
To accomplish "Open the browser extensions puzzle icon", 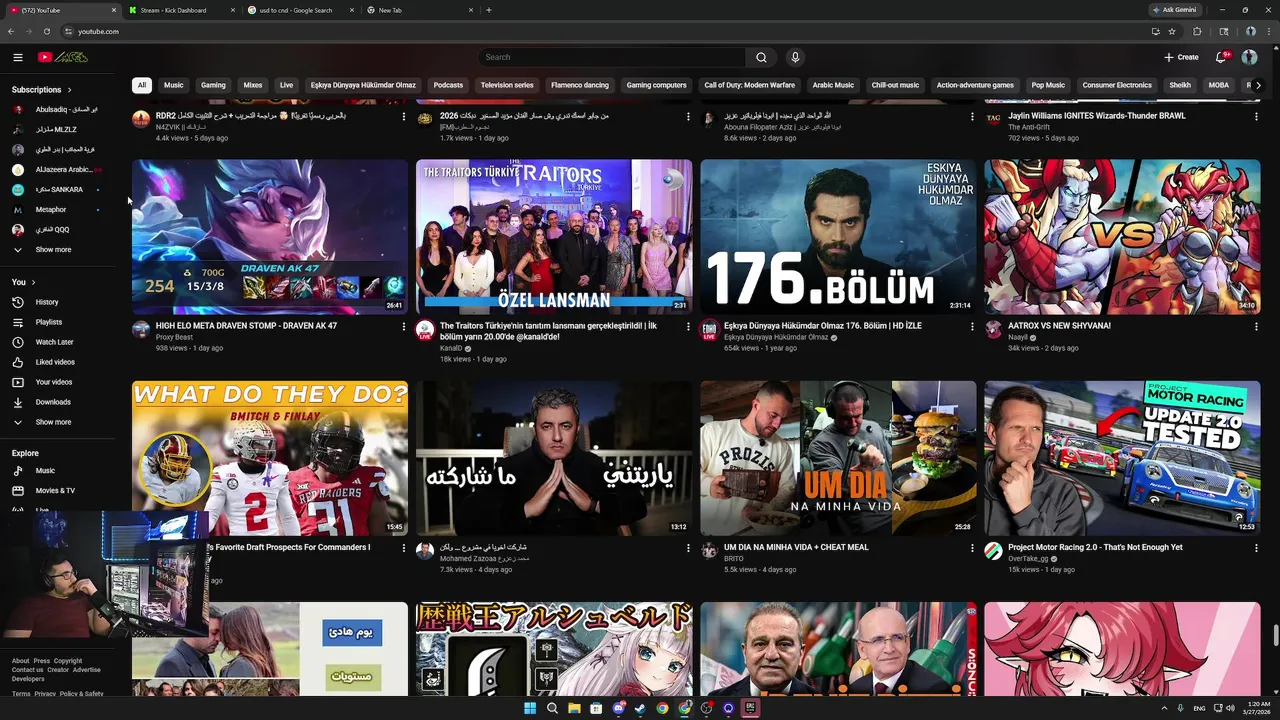I will (1197, 31).
